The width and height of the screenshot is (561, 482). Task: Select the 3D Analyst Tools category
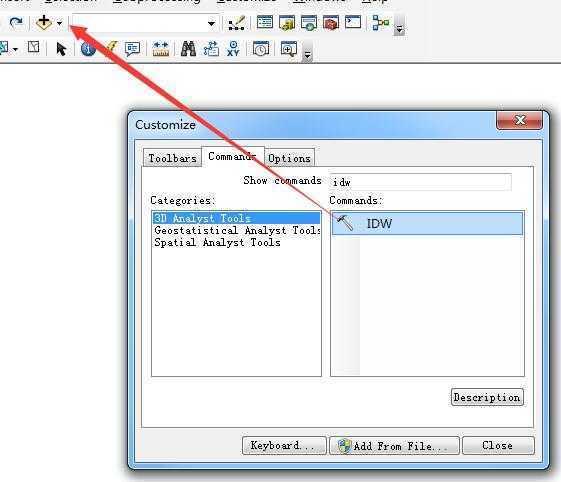click(x=236, y=218)
